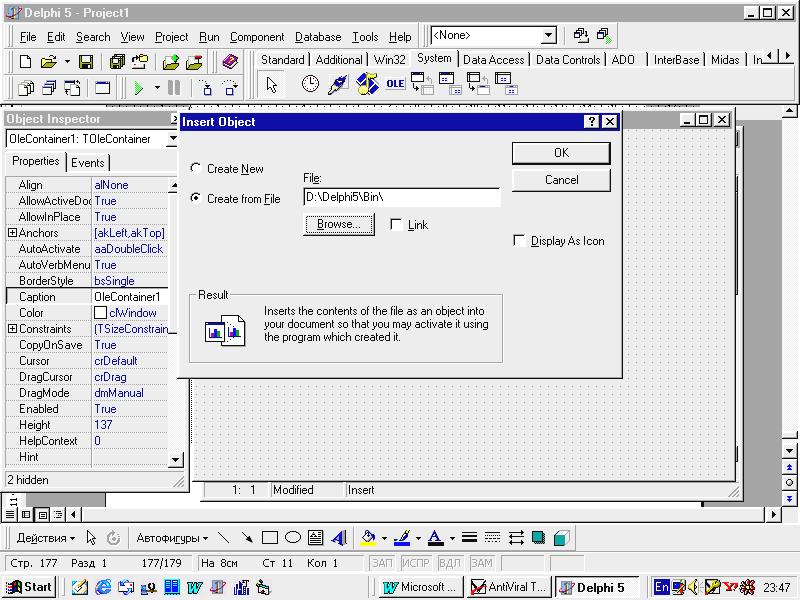
Task: Enable the Display As Icon checkbox
Action: 519,241
